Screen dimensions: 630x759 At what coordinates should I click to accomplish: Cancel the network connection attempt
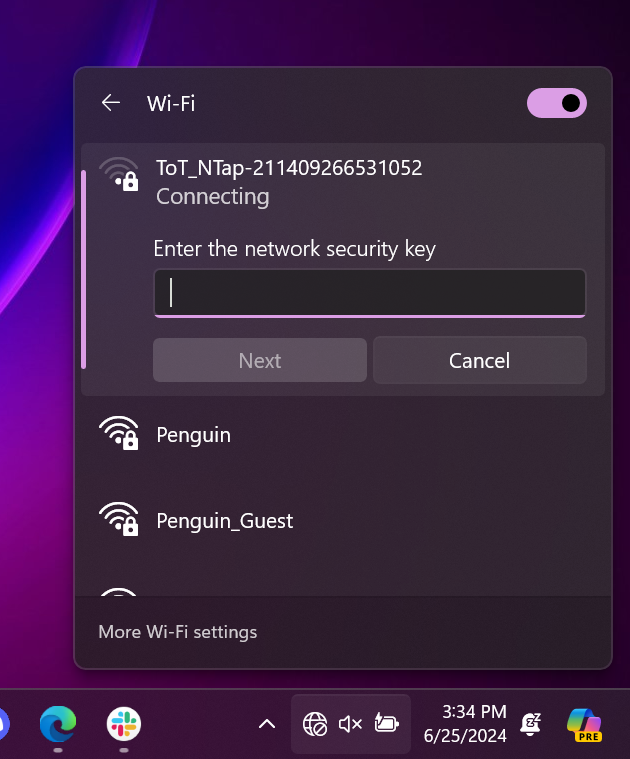480,361
